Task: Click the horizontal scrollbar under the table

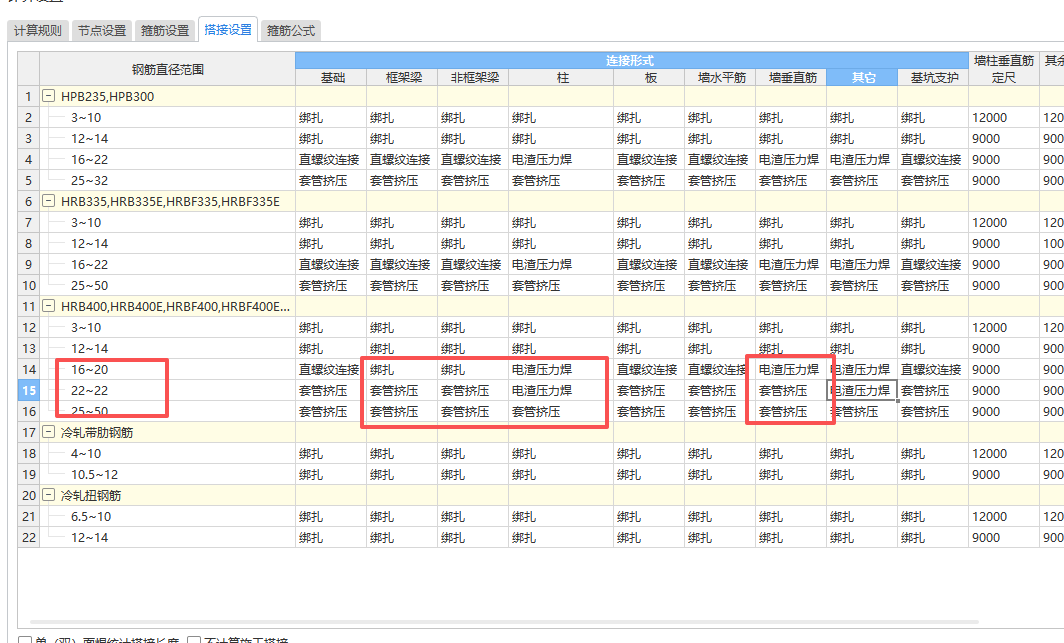Action: [x=504, y=621]
